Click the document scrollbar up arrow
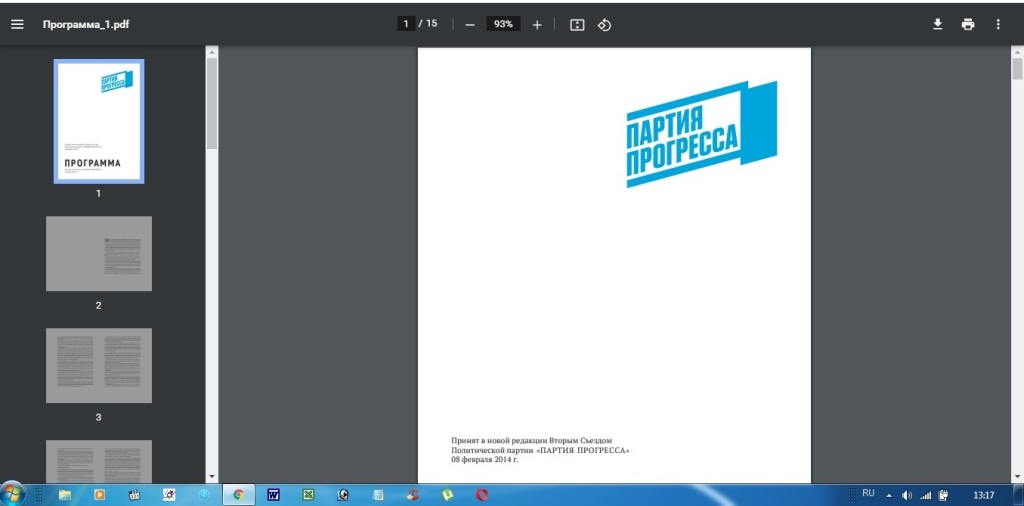 click(1017, 51)
